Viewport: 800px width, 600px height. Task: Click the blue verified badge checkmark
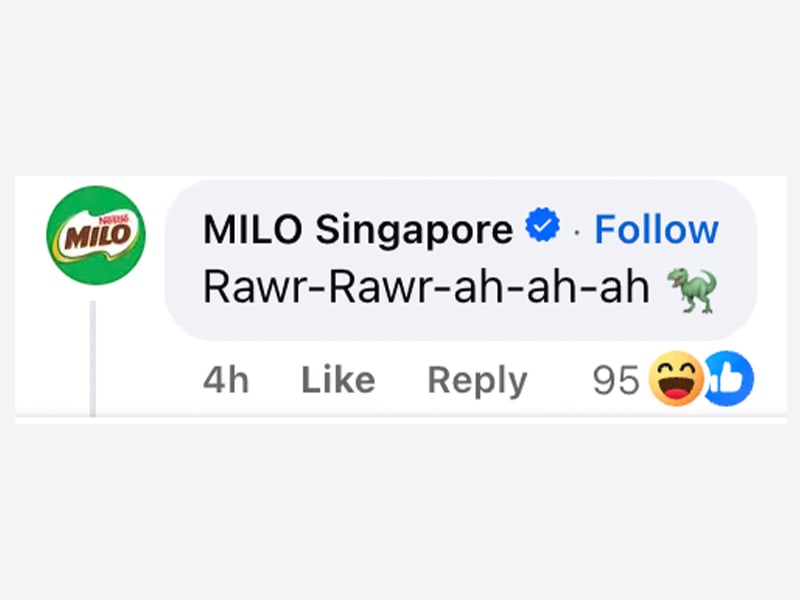543,229
